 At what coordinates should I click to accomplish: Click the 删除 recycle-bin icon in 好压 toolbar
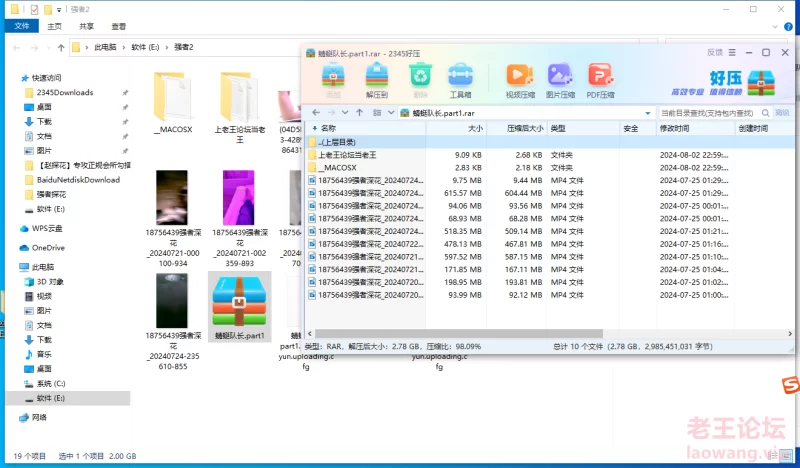(x=420, y=80)
